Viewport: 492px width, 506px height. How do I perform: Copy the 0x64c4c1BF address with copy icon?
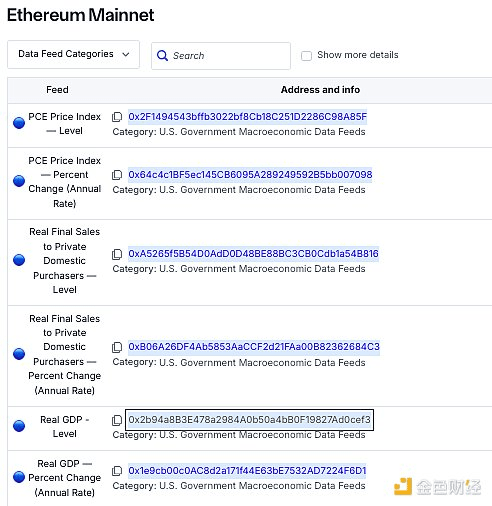(x=117, y=175)
